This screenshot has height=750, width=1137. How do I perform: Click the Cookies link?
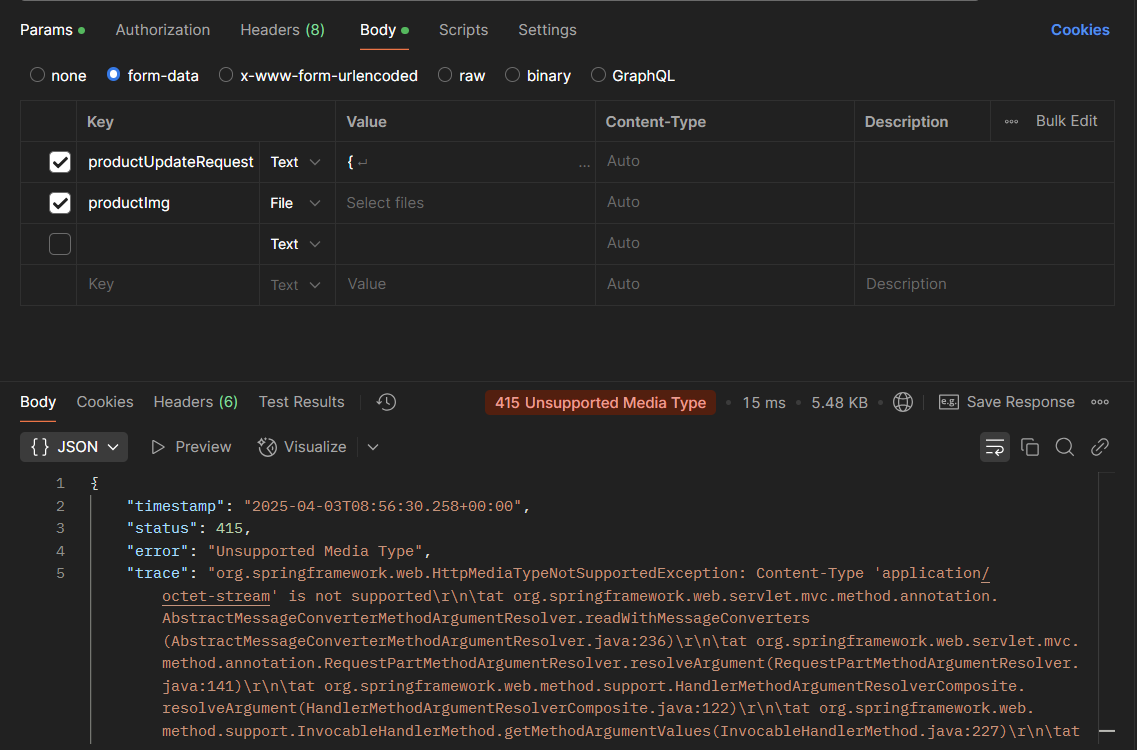tap(1080, 30)
